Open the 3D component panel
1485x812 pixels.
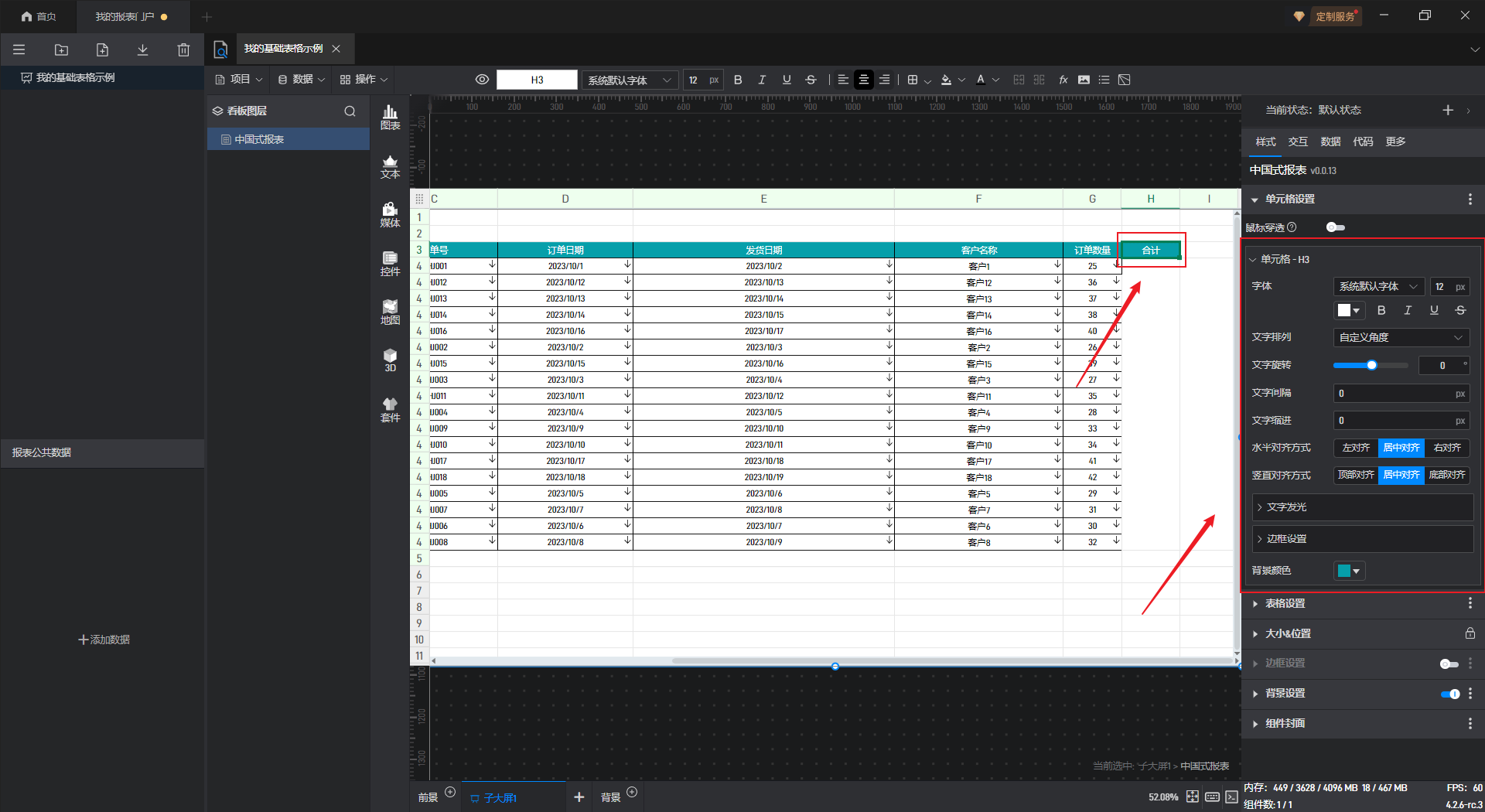coord(390,360)
